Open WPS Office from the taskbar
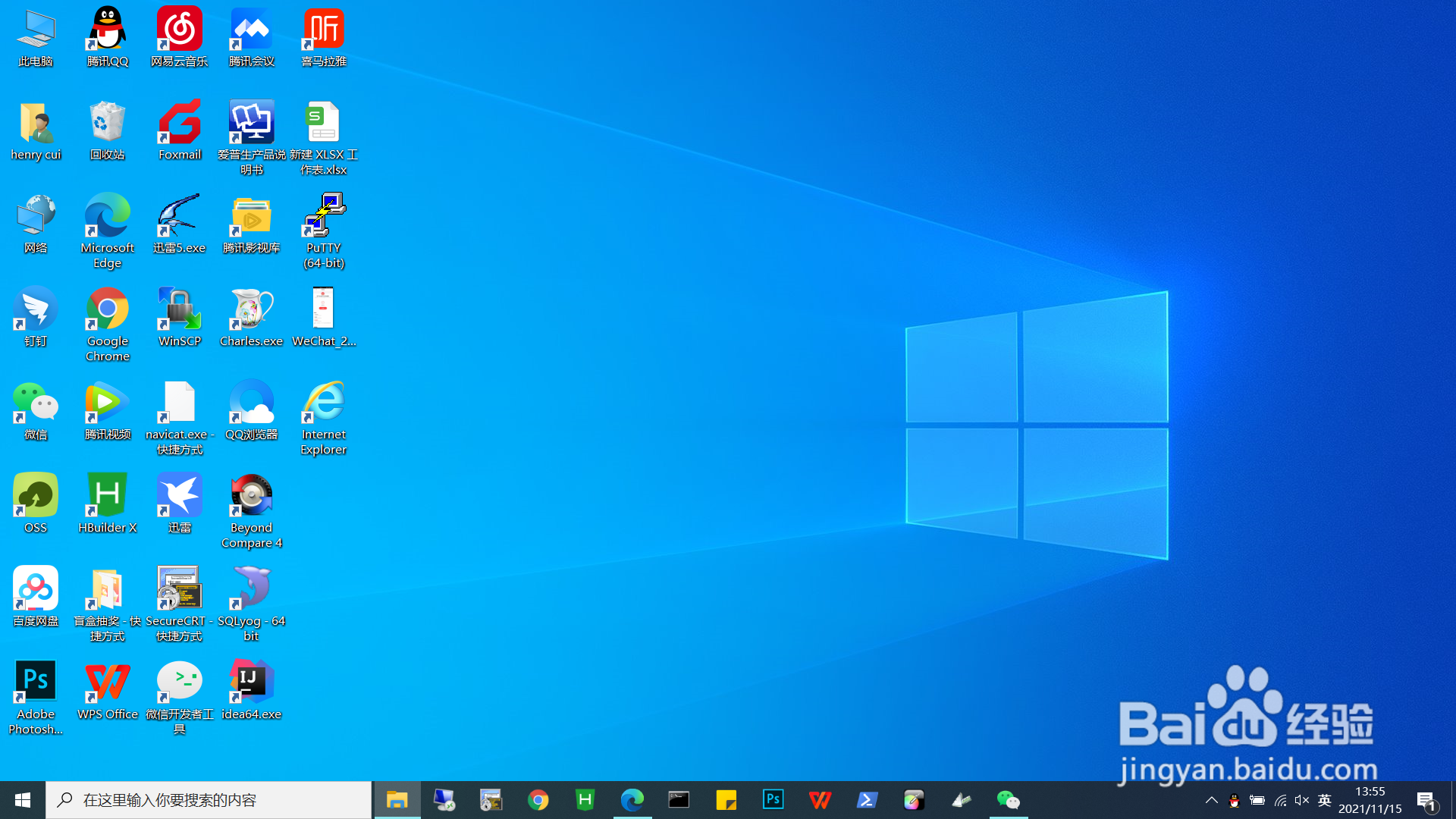1456x819 pixels. pyautogui.click(x=821, y=800)
